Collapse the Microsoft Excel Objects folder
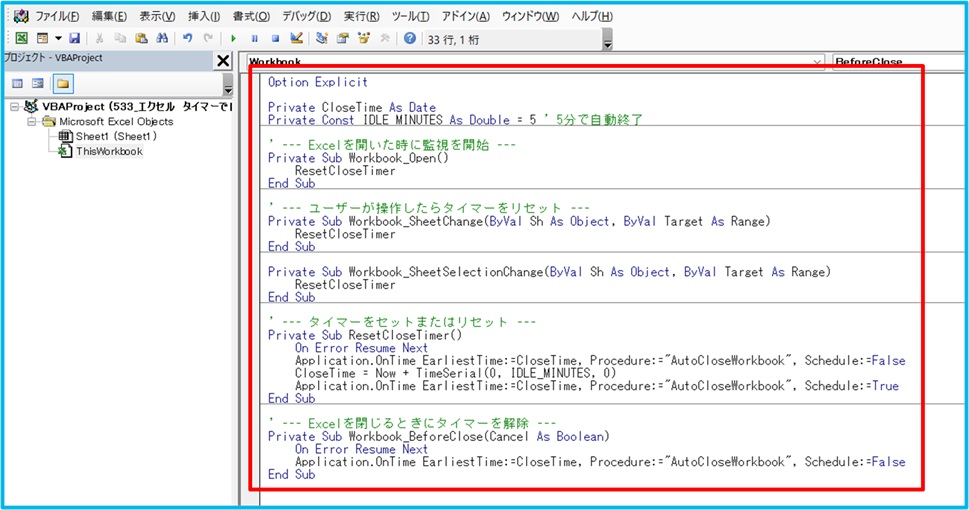Viewport: 969px width, 510px height. [x=32, y=121]
